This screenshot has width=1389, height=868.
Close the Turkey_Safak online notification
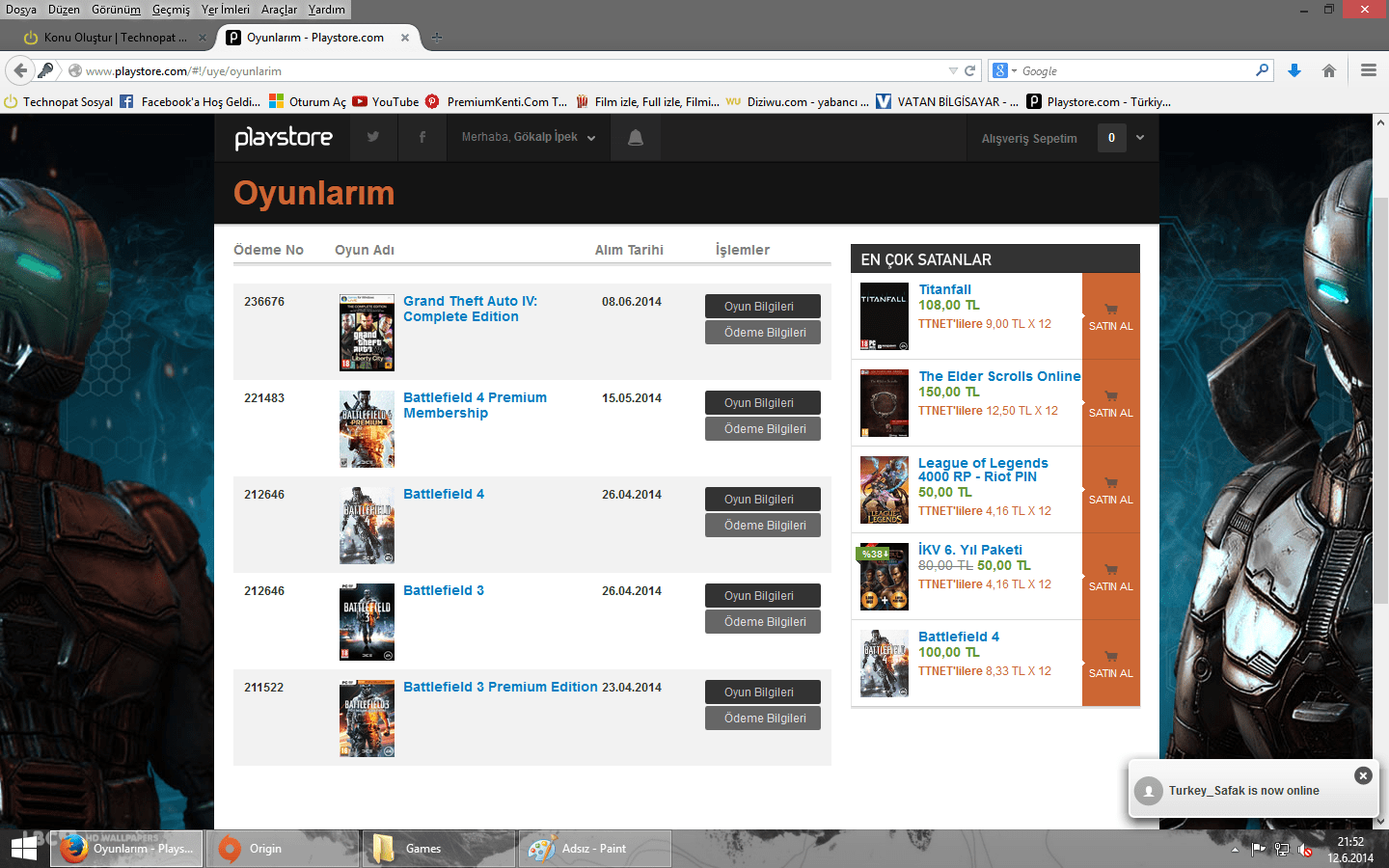point(1363,775)
